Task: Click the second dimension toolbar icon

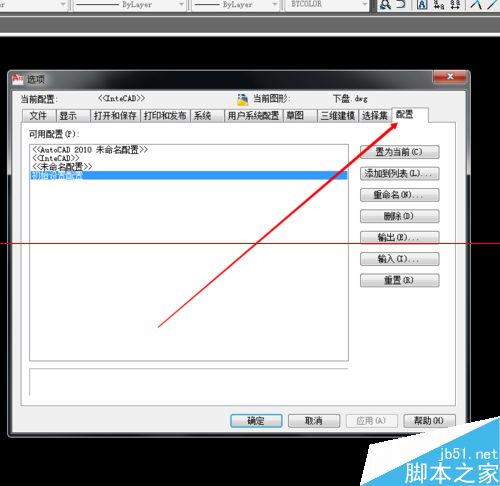Action: (x=455, y=5)
